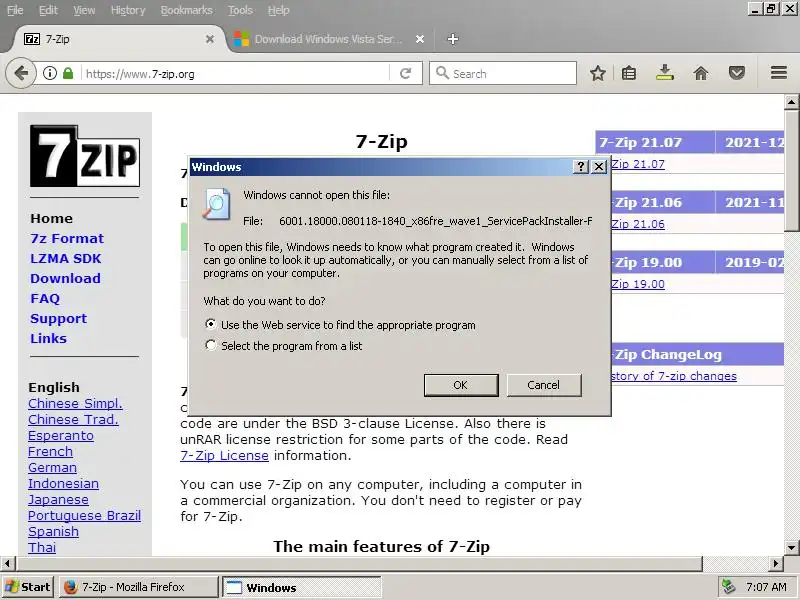Close the 7-Zip tab
This screenshot has height=600, width=800.
point(210,39)
